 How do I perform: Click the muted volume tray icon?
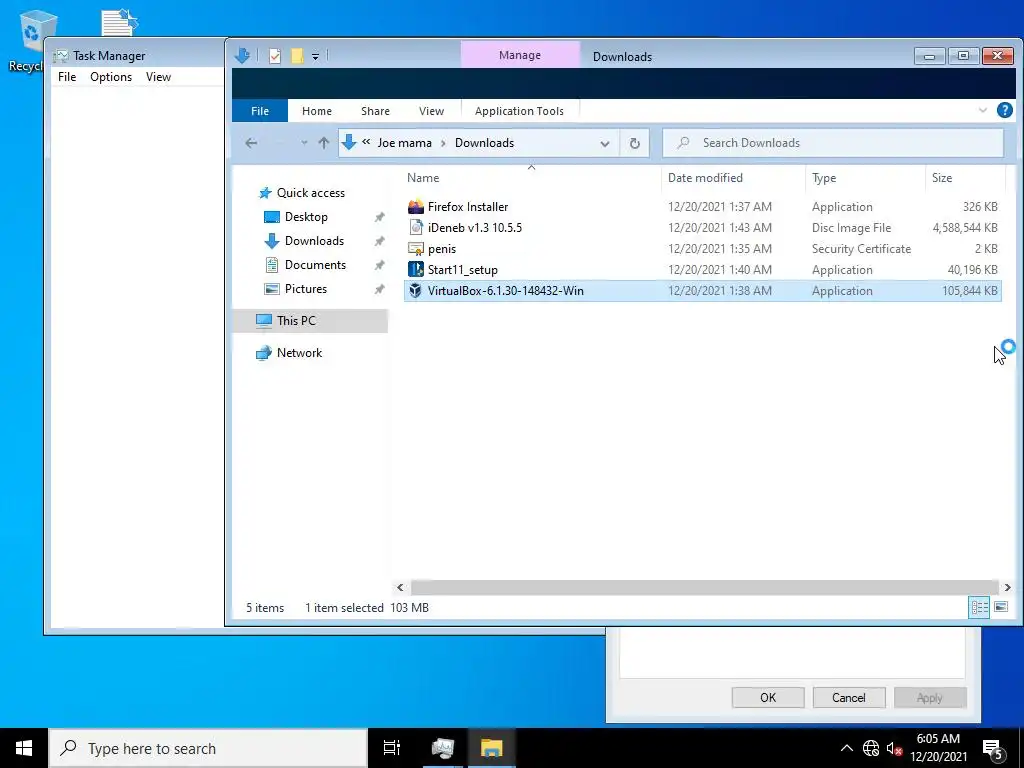click(894, 749)
